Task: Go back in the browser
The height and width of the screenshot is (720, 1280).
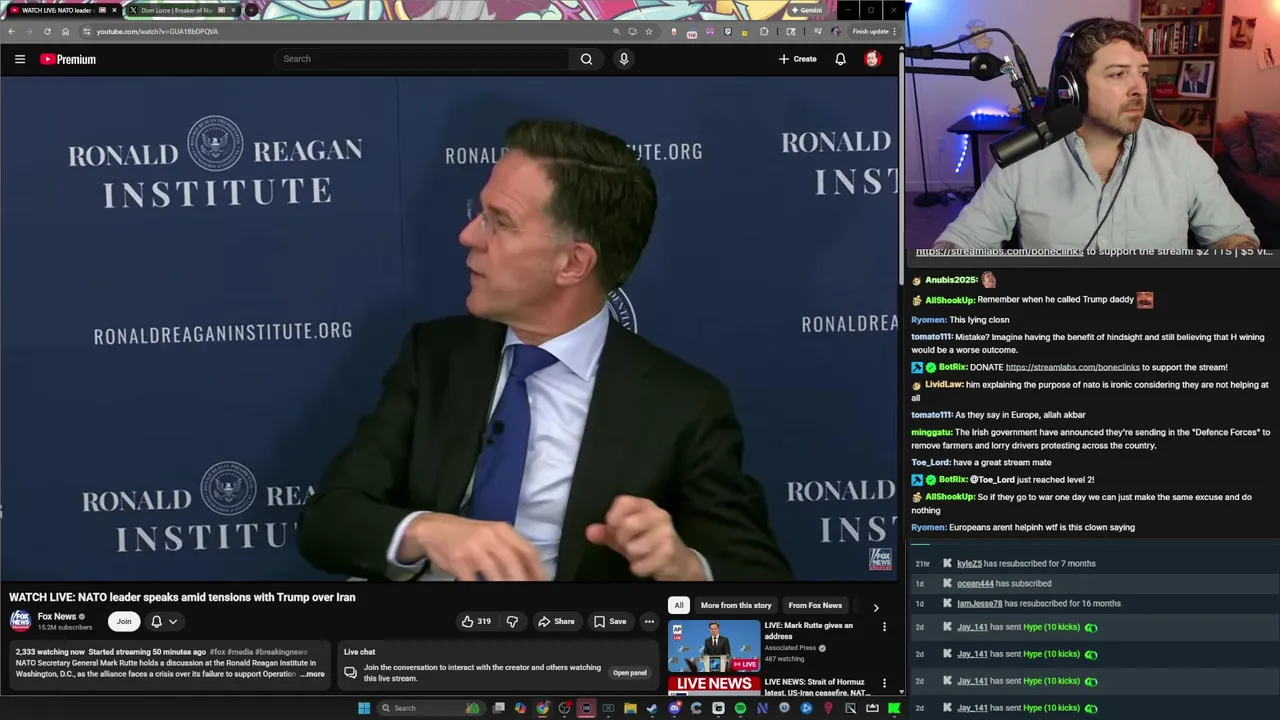Action: pyautogui.click(x=11, y=31)
